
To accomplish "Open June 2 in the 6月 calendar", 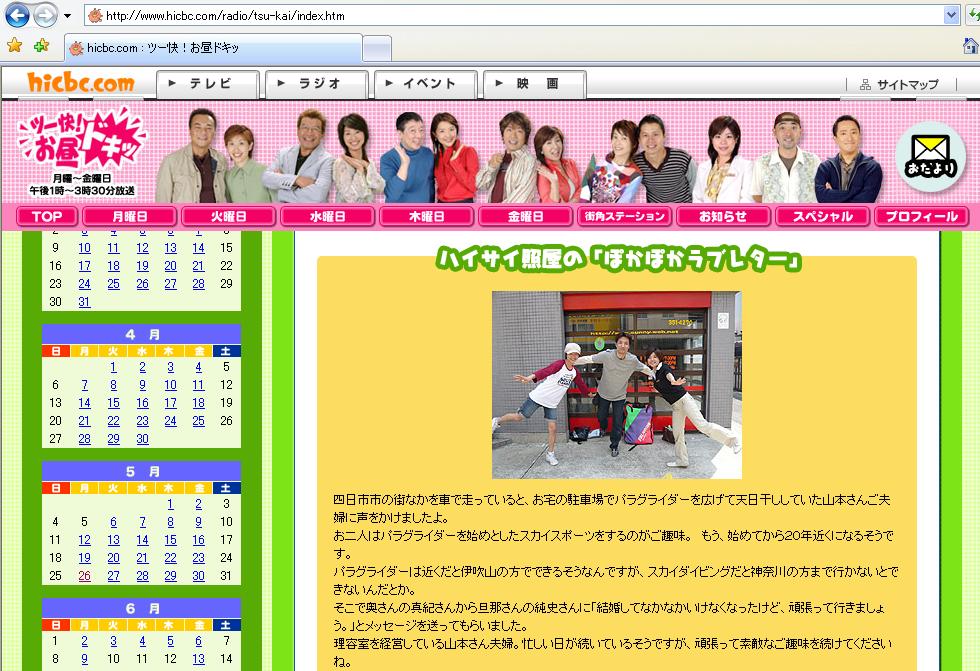I will click(84, 642).
